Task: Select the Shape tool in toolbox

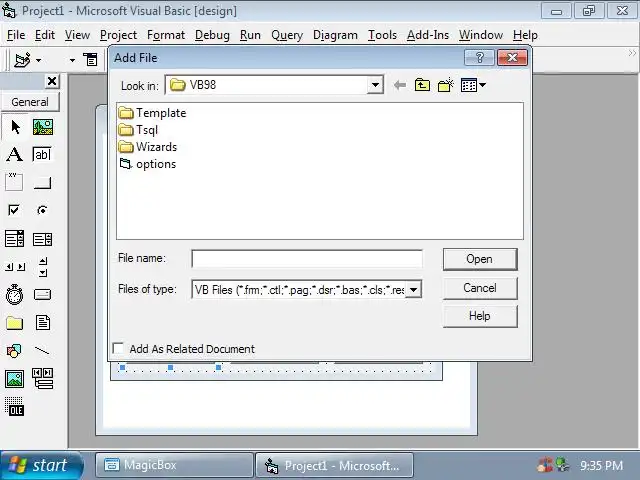Action: coord(14,350)
